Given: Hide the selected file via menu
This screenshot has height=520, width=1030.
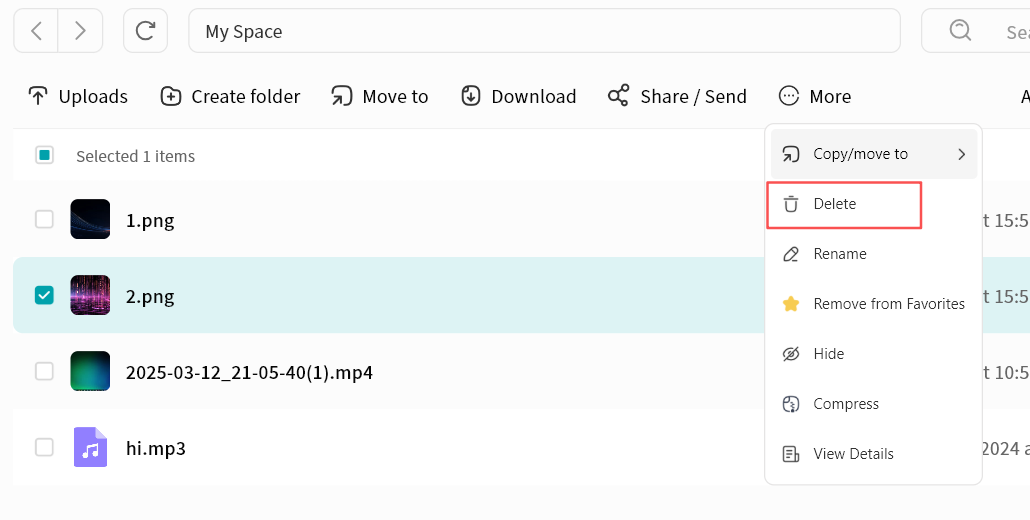Looking at the screenshot, I should 828,354.
